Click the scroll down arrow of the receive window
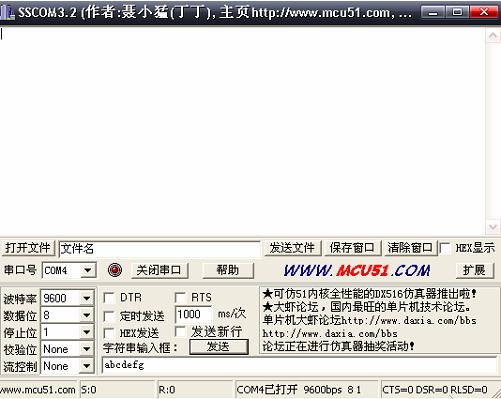Screen dimensions: 501x399 pyautogui.click(x=493, y=227)
